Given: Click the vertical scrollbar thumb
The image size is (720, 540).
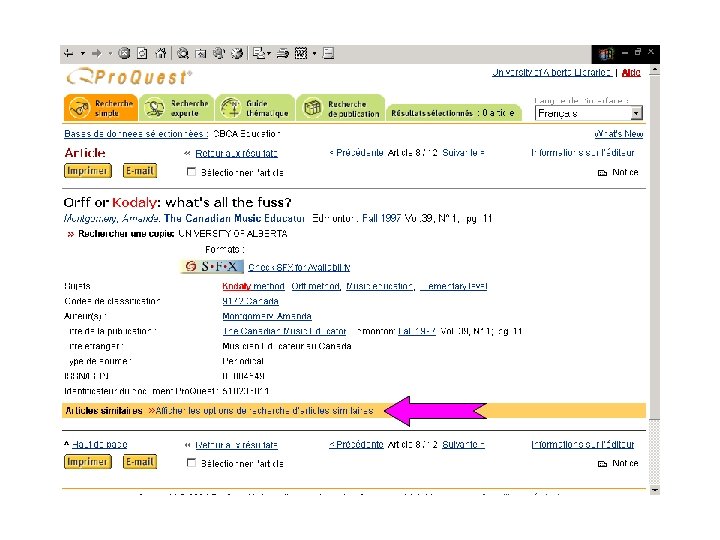Looking at the screenshot, I should 654,248.
